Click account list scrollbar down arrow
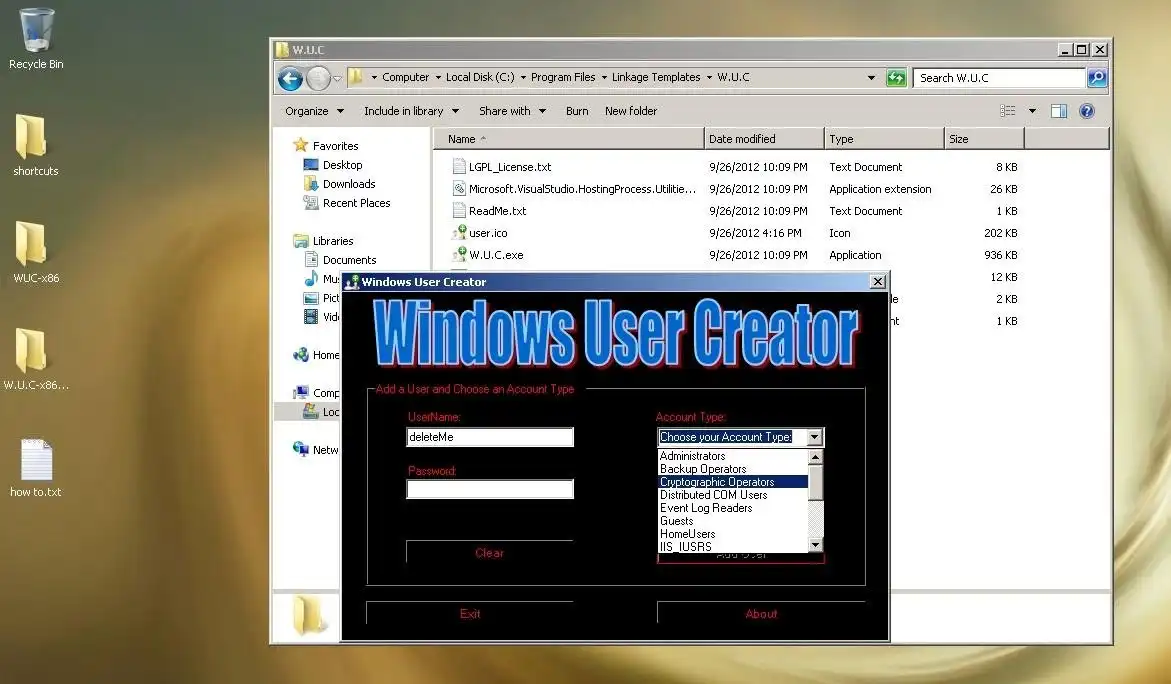Screen dimensions: 1171x684 pos(816,545)
